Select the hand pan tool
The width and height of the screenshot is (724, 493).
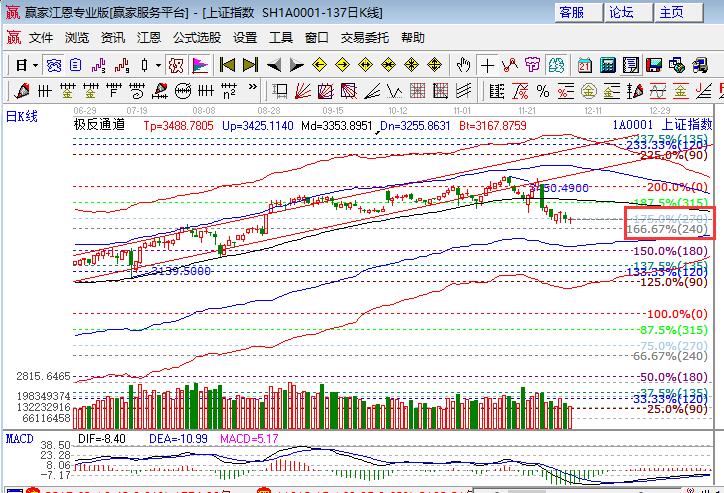click(x=463, y=65)
